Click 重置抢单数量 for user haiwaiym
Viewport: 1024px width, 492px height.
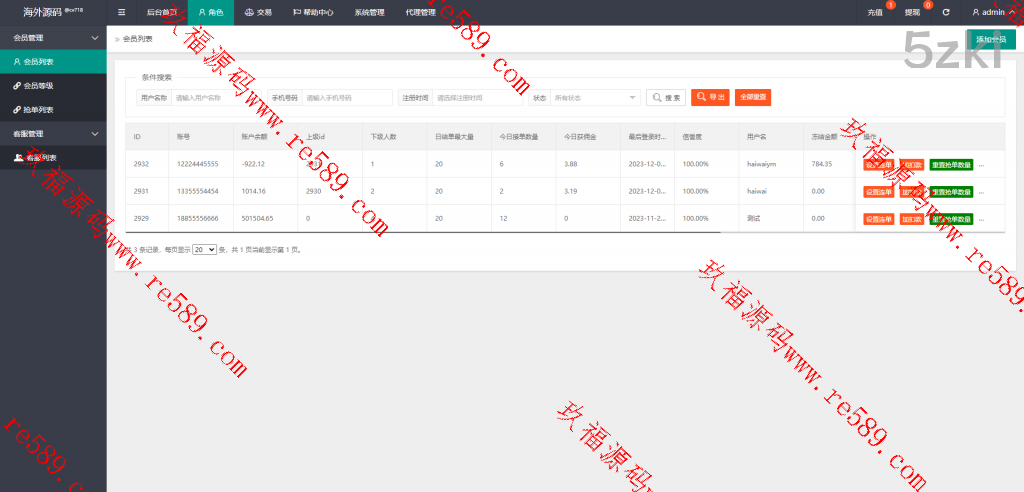click(x=950, y=164)
